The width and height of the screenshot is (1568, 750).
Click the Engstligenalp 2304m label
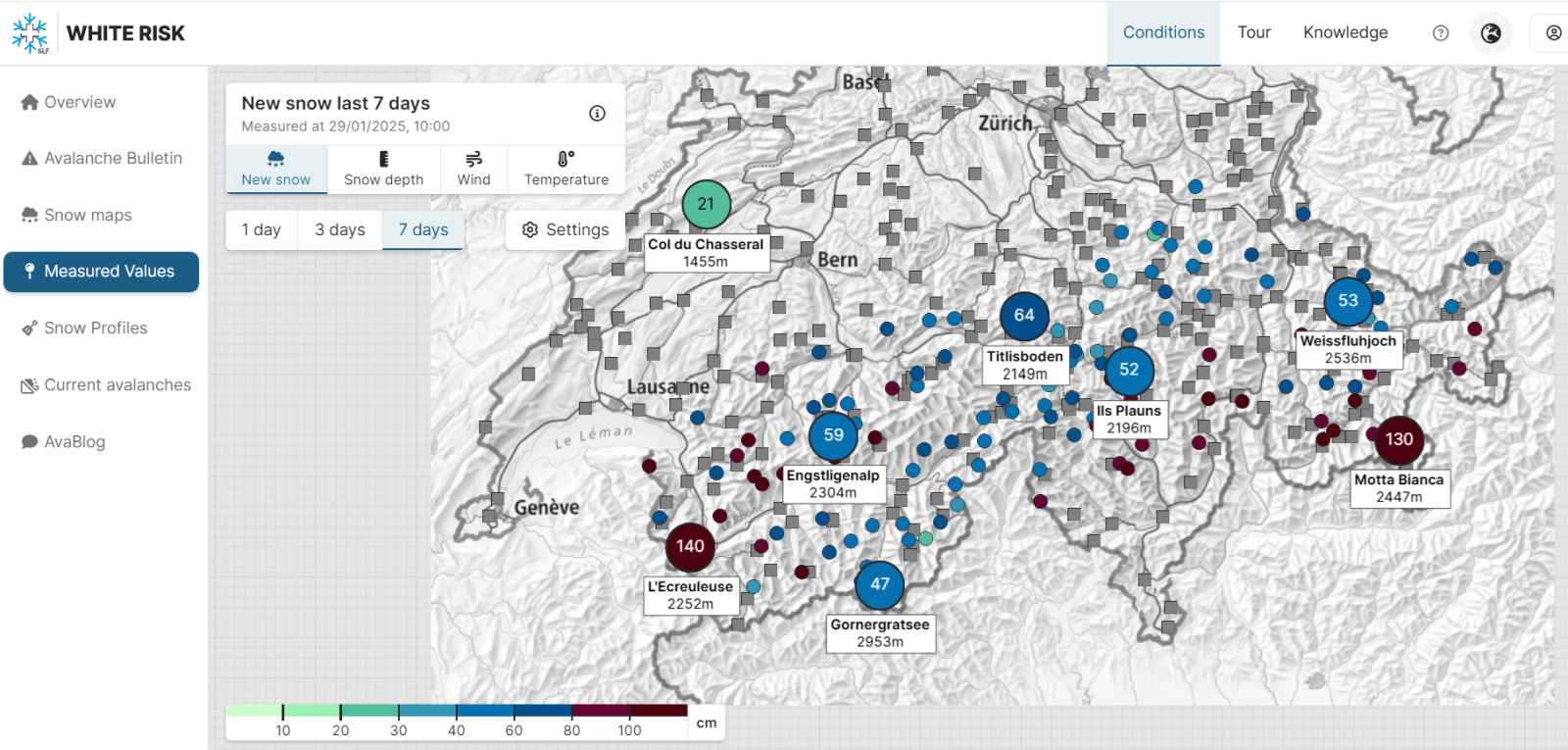tap(833, 484)
